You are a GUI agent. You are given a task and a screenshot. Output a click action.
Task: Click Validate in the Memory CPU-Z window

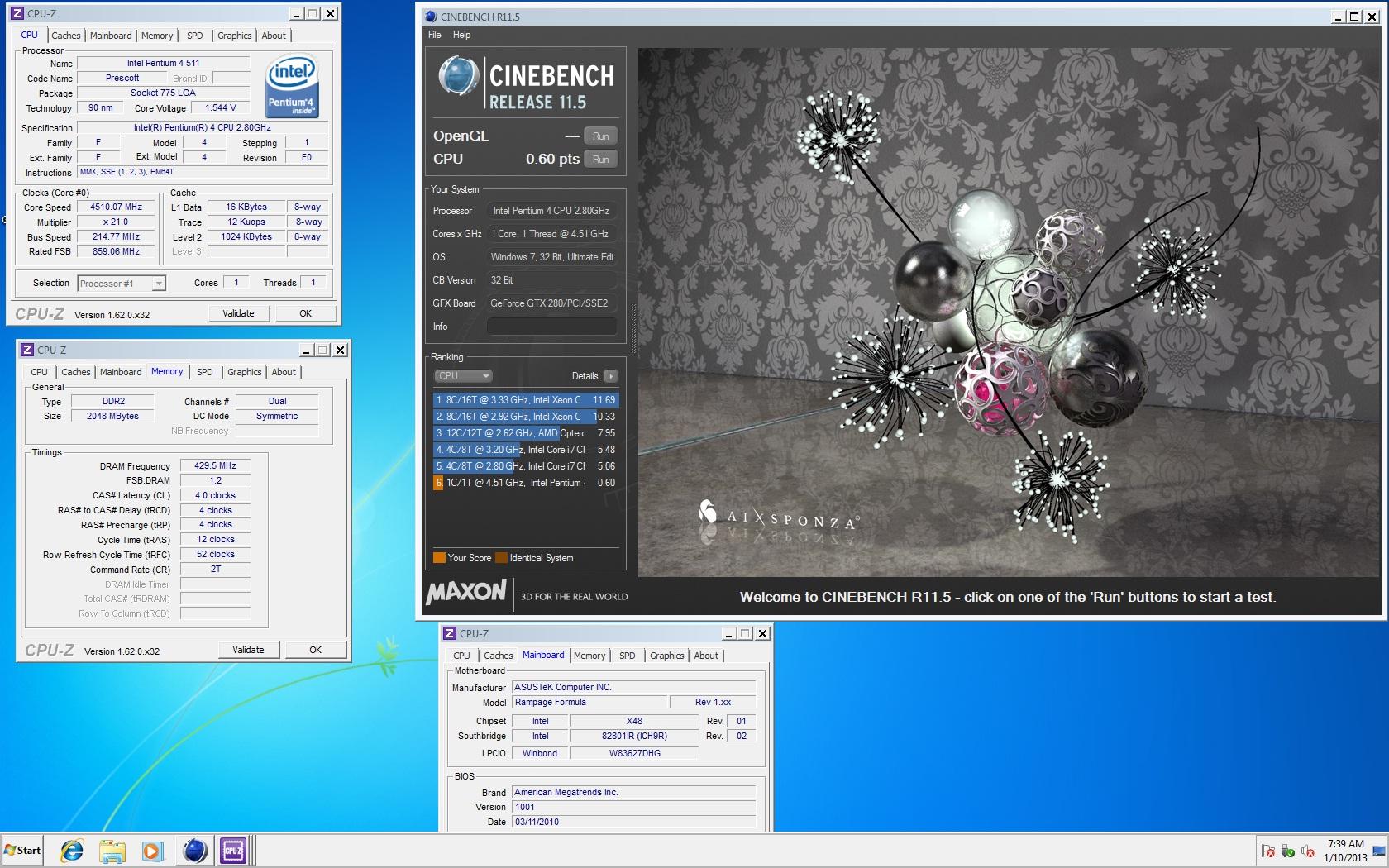click(248, 650)
